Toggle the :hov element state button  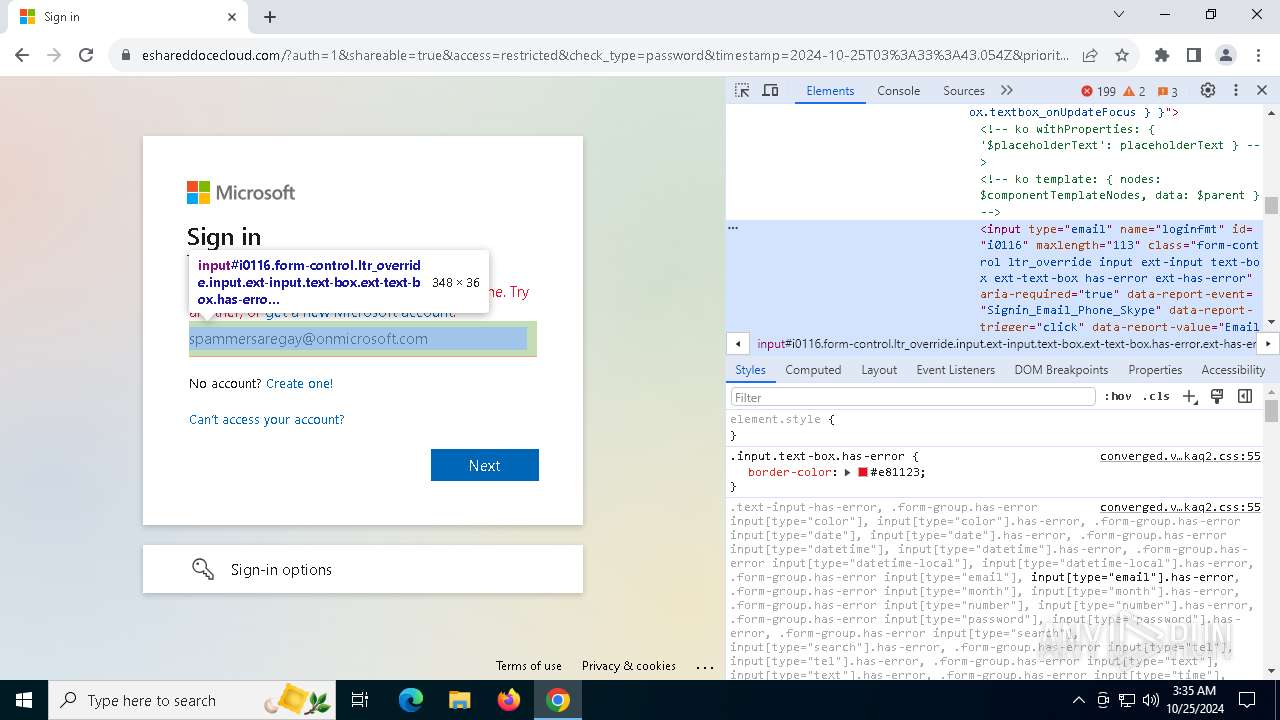click(x=1117, y=396)
